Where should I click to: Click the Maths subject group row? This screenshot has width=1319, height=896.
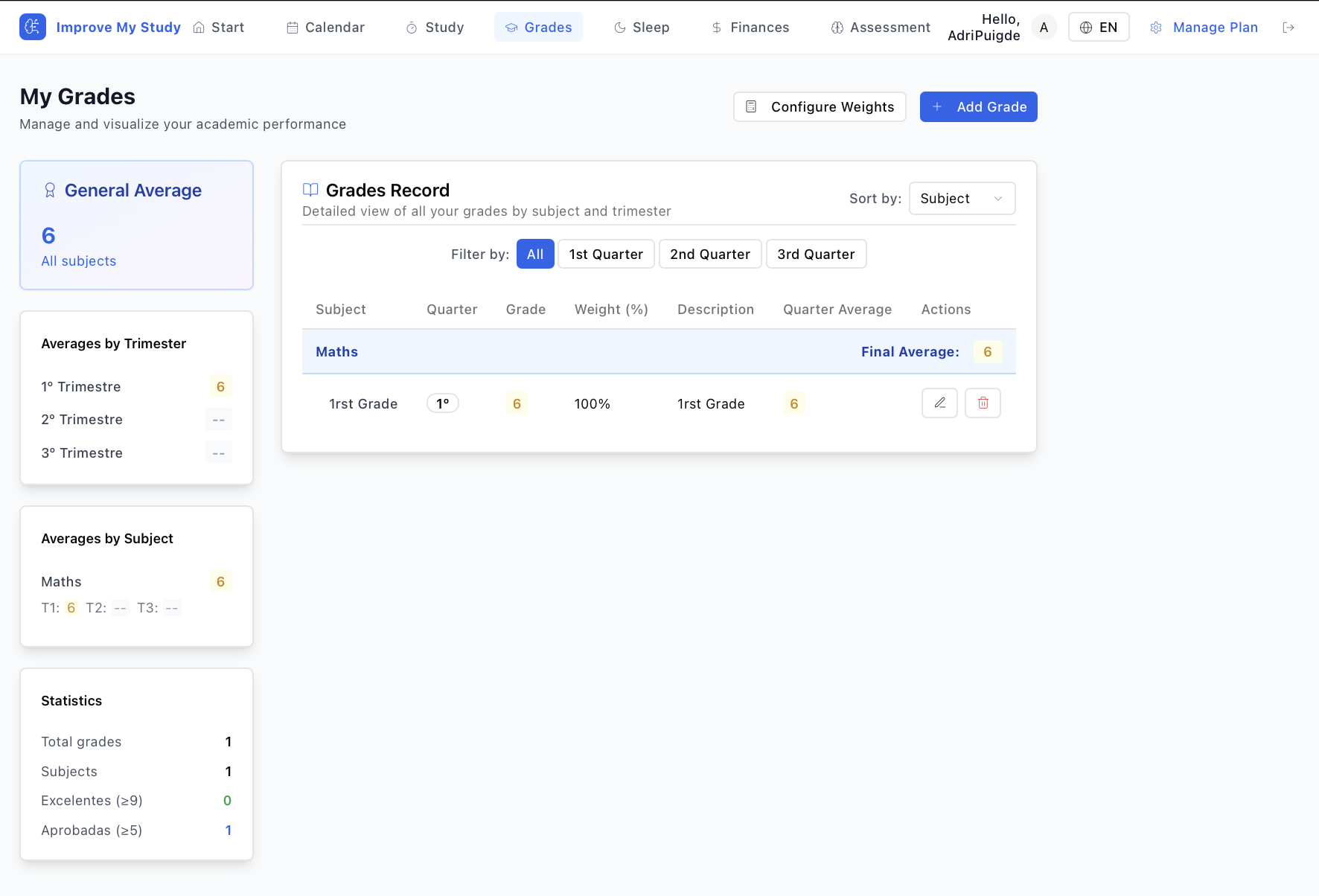pos(659,351)
